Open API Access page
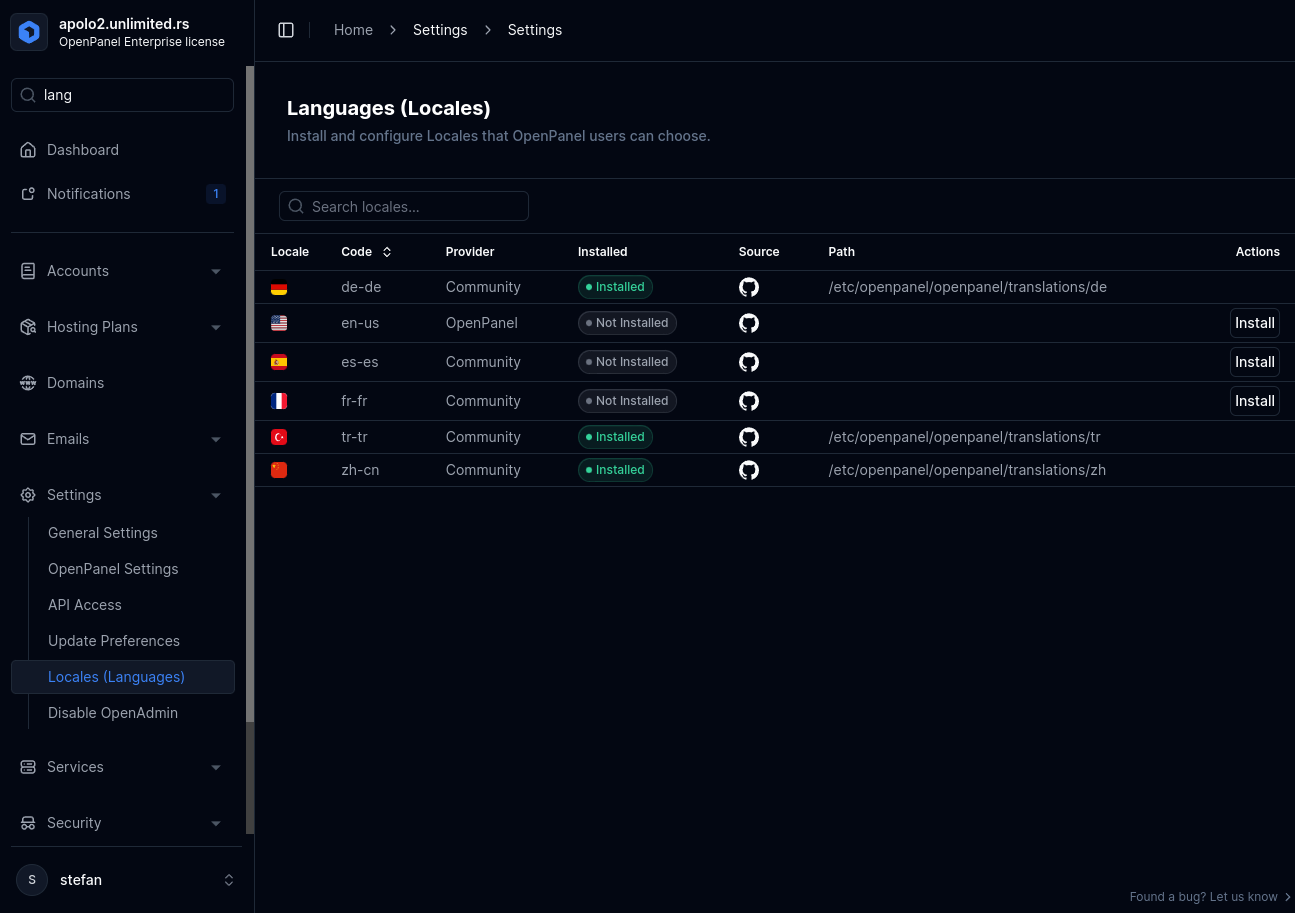This screenshot has height=913, width=1295. pos(85,605)
